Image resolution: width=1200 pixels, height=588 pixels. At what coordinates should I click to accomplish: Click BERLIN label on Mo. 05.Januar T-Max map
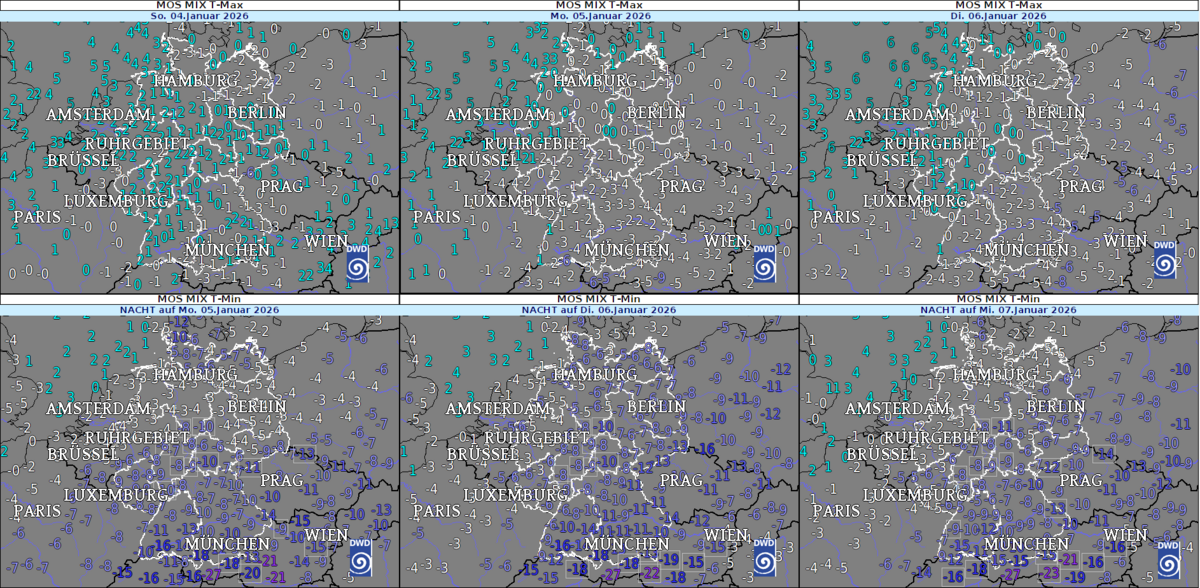coord(657,113)
